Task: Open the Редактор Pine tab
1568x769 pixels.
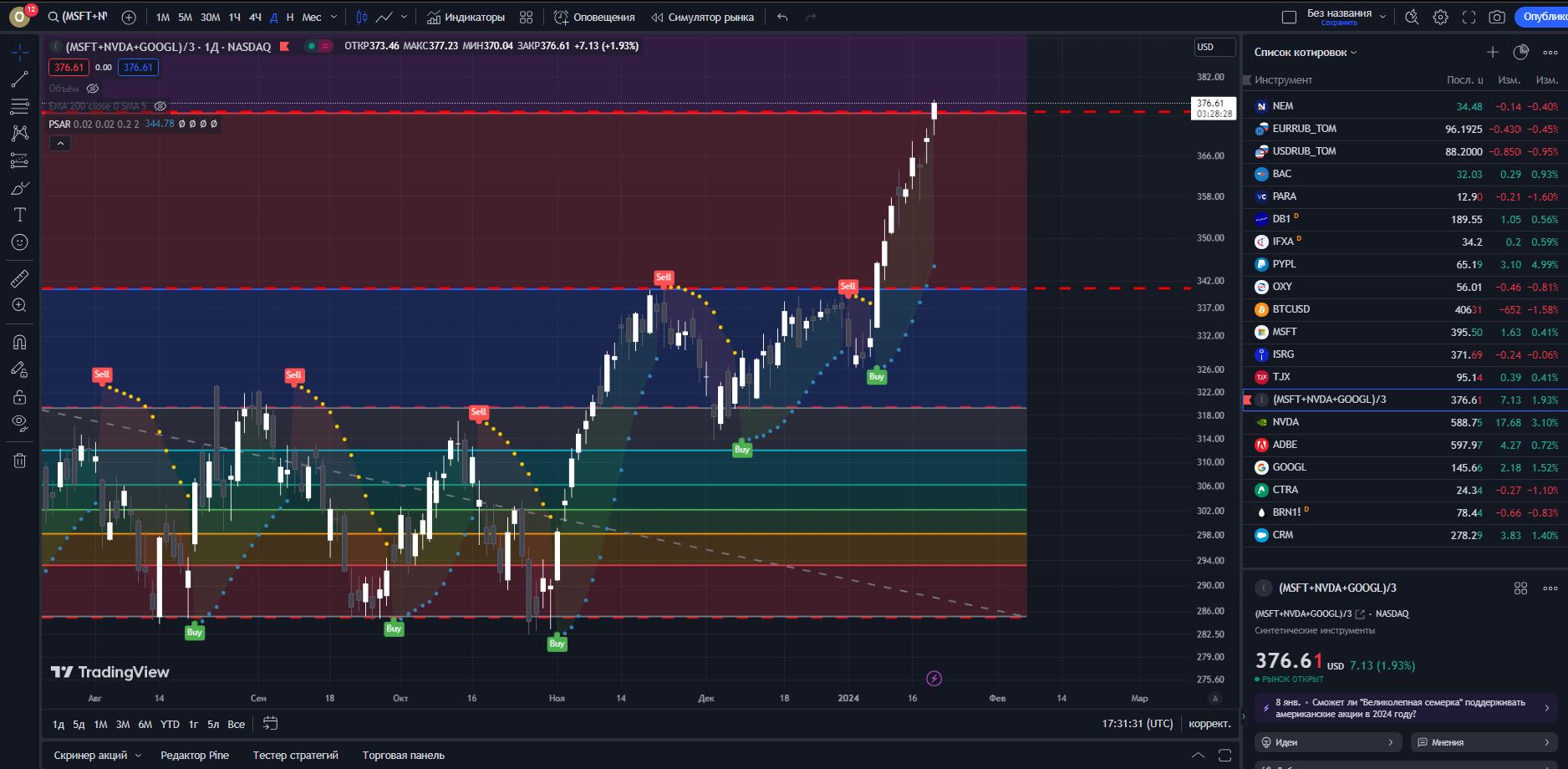Action: click(195, 756)
